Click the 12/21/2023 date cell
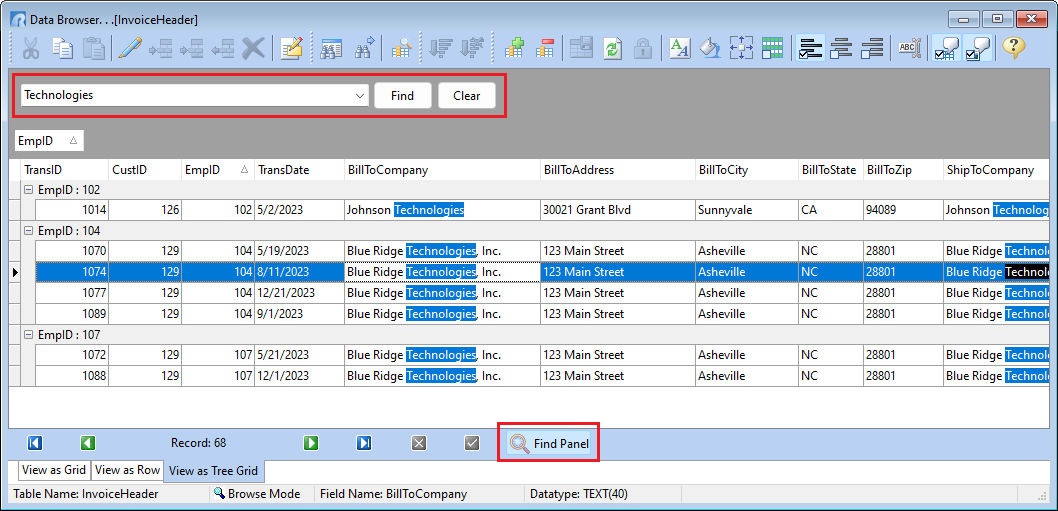 (299, 293)
